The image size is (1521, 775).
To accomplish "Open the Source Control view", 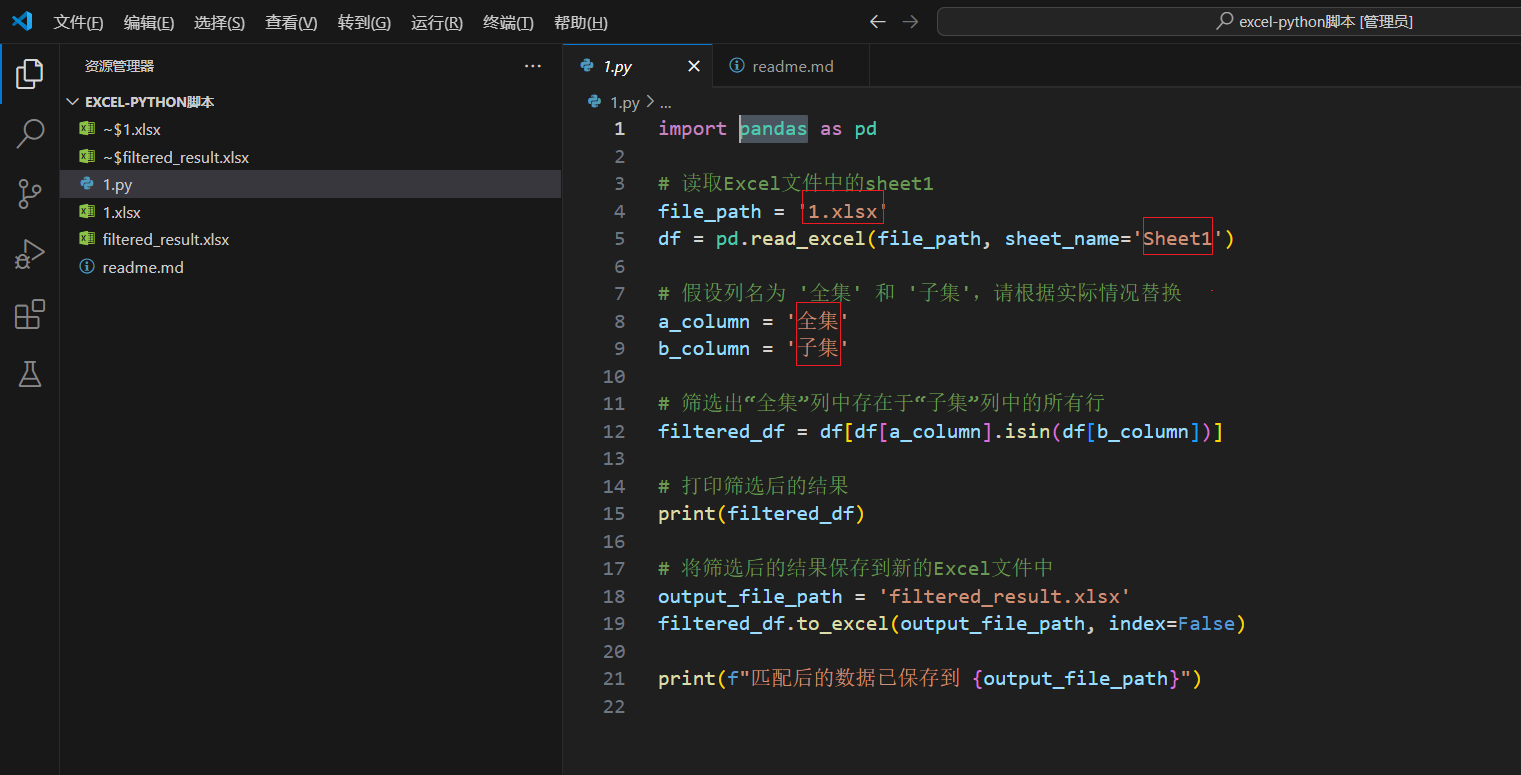I will [x=30, y=194].
